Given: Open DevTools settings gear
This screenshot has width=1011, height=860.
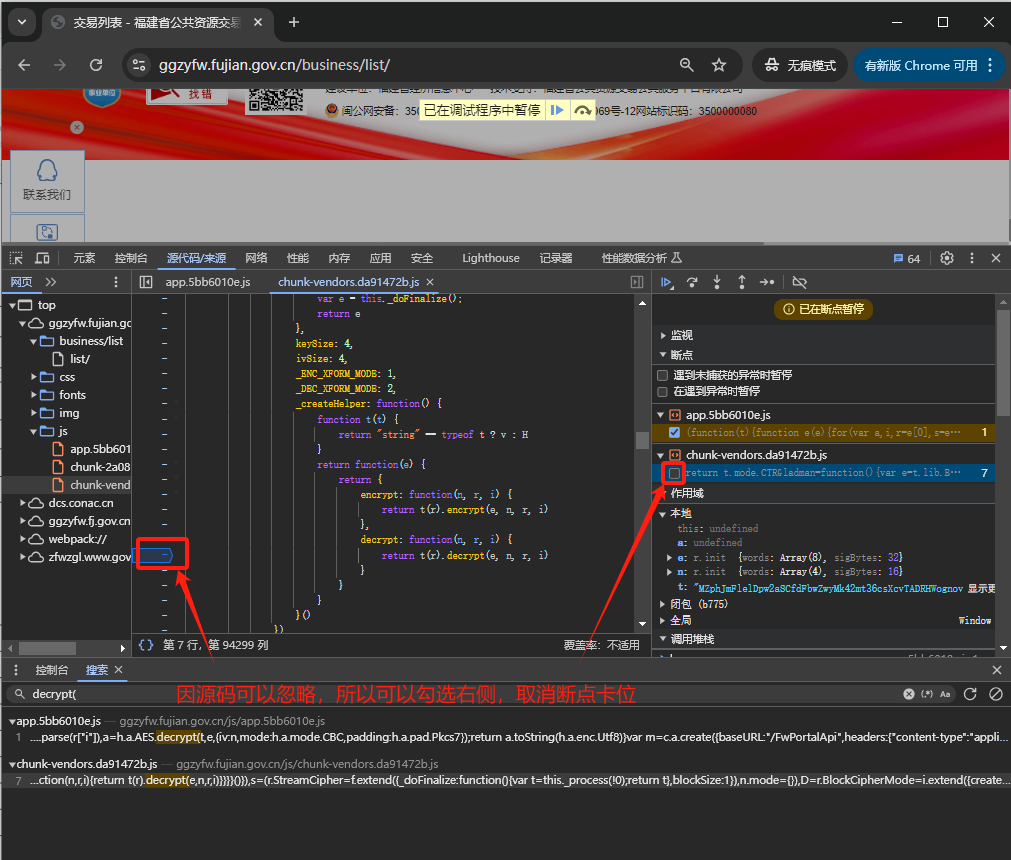Looking at the screenshot, I should click(x=947, y=258).
